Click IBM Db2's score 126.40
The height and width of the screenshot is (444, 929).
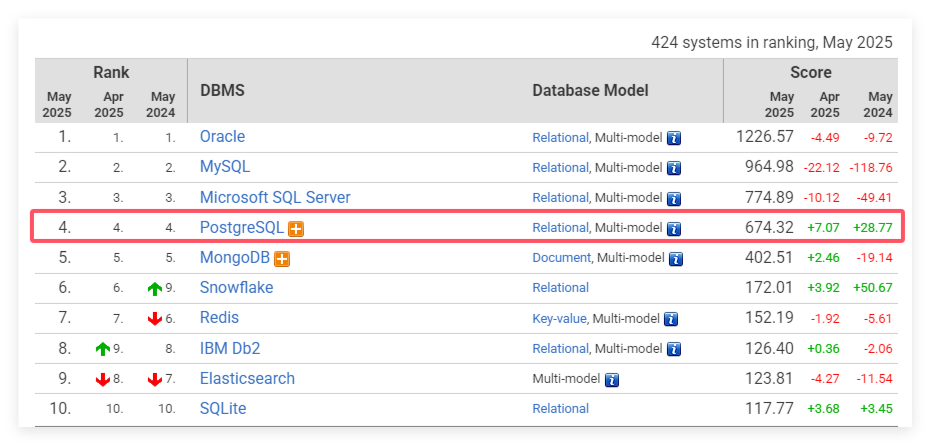click(x=769, y=349)
